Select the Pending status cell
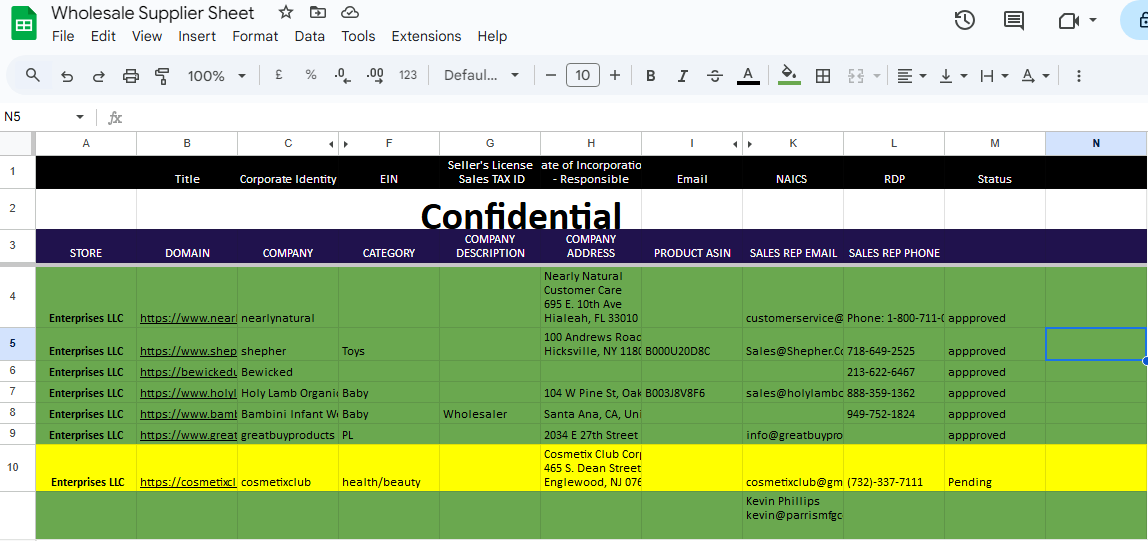Image resolution: width=1148 pixels, height=541 pixels. pos(995,468)
